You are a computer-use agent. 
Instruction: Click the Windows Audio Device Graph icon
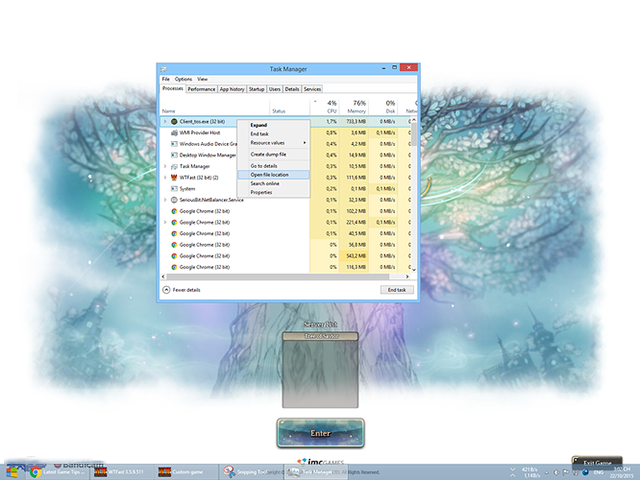173,143
